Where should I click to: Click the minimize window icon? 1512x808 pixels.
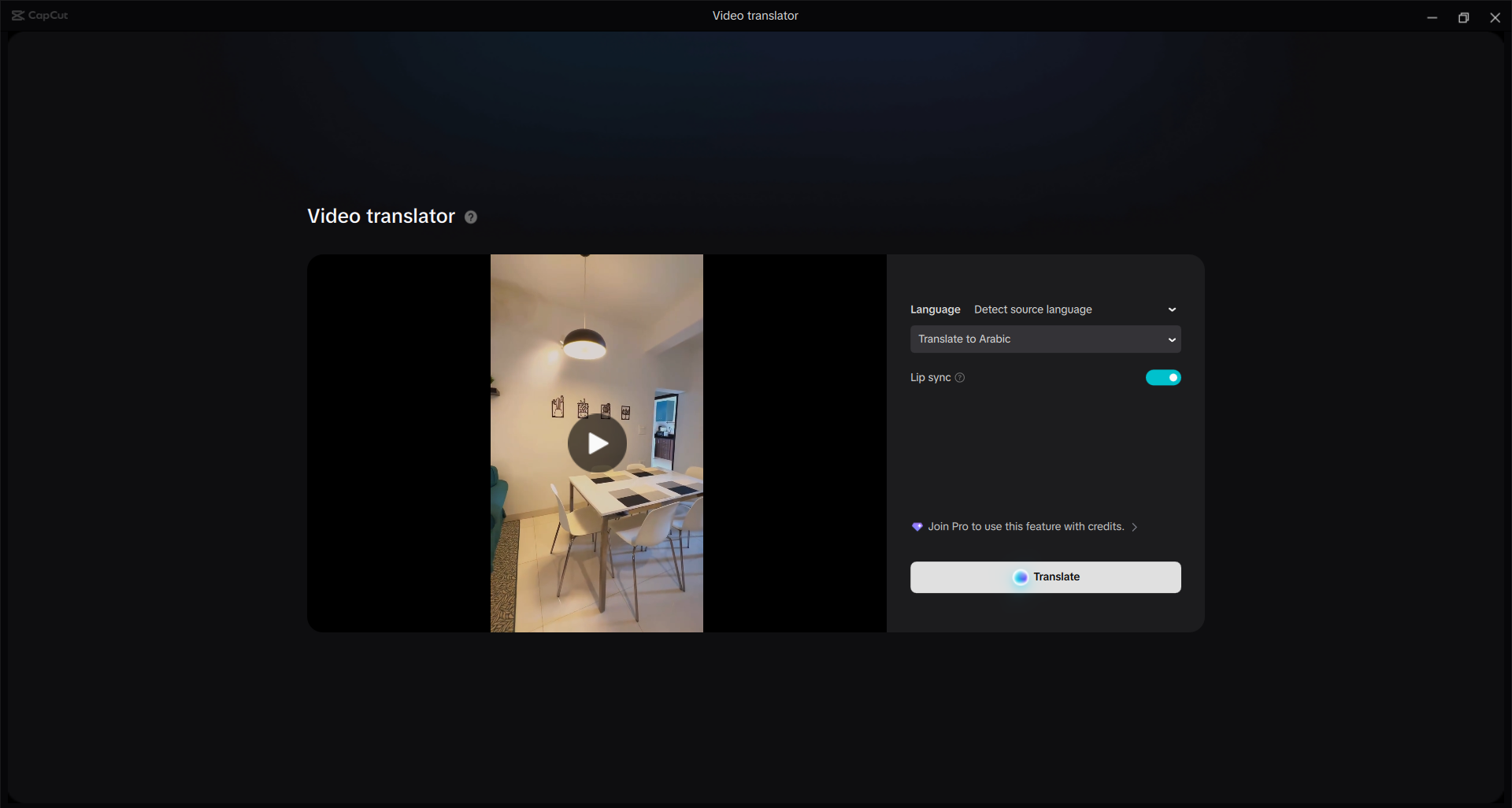(x=1432, y=17)
